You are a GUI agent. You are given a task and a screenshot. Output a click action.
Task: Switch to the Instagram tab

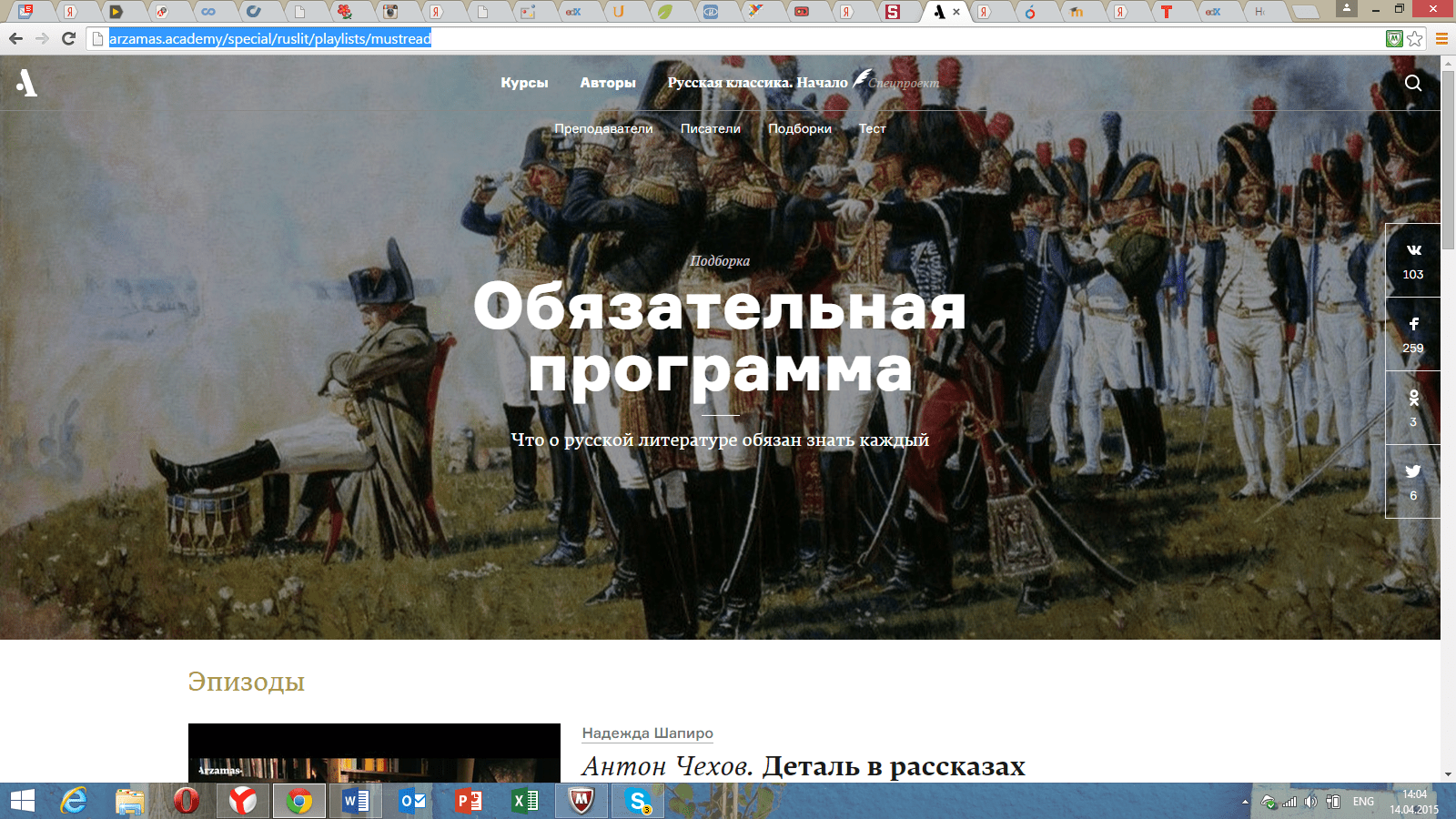tap(390, 12)
